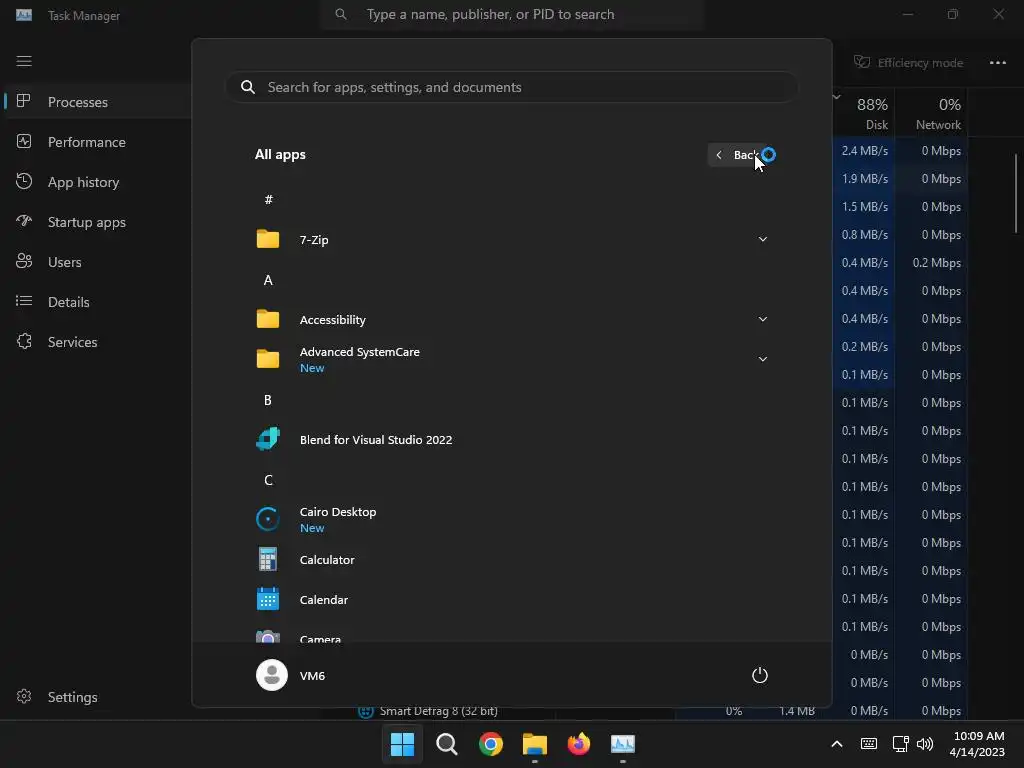This screenshot has width=1024, height=768.
Task: Open the VM6 user account menu
Action: coord(291,675)
